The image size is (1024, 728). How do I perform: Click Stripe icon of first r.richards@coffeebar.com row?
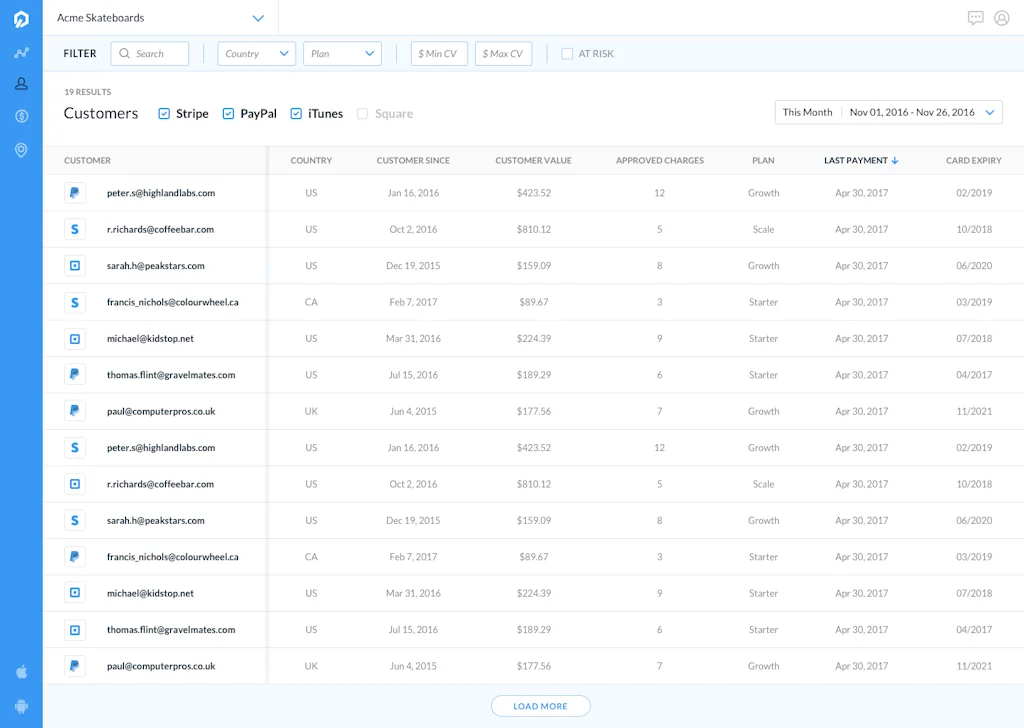coord(74,230)
